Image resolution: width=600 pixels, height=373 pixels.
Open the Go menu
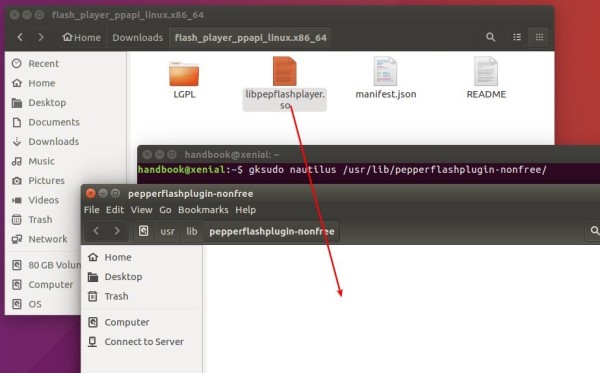click(165, 210)
